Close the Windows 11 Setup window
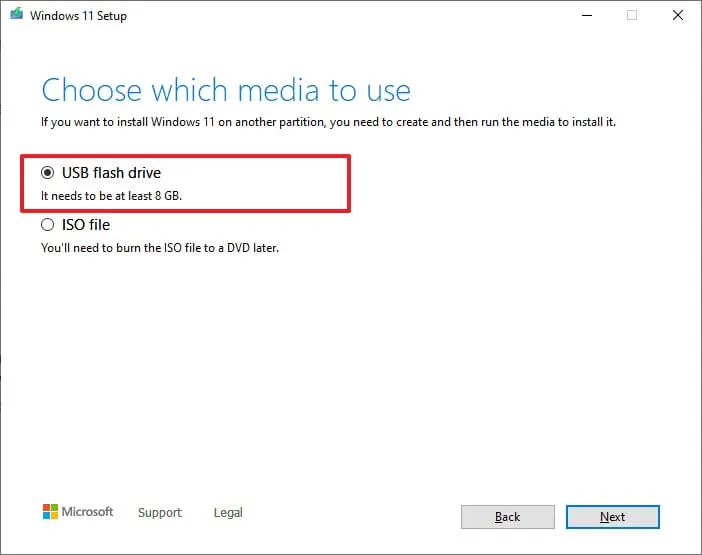 click(678, 15)
